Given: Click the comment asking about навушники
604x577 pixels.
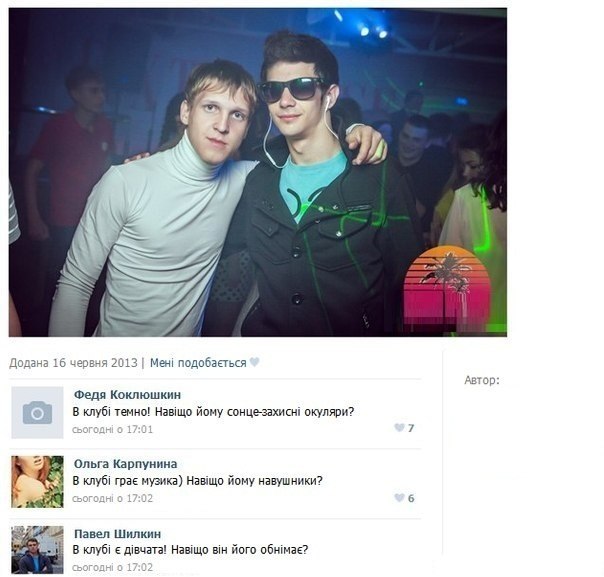Looking at the screenshot, I should (197, 481).
